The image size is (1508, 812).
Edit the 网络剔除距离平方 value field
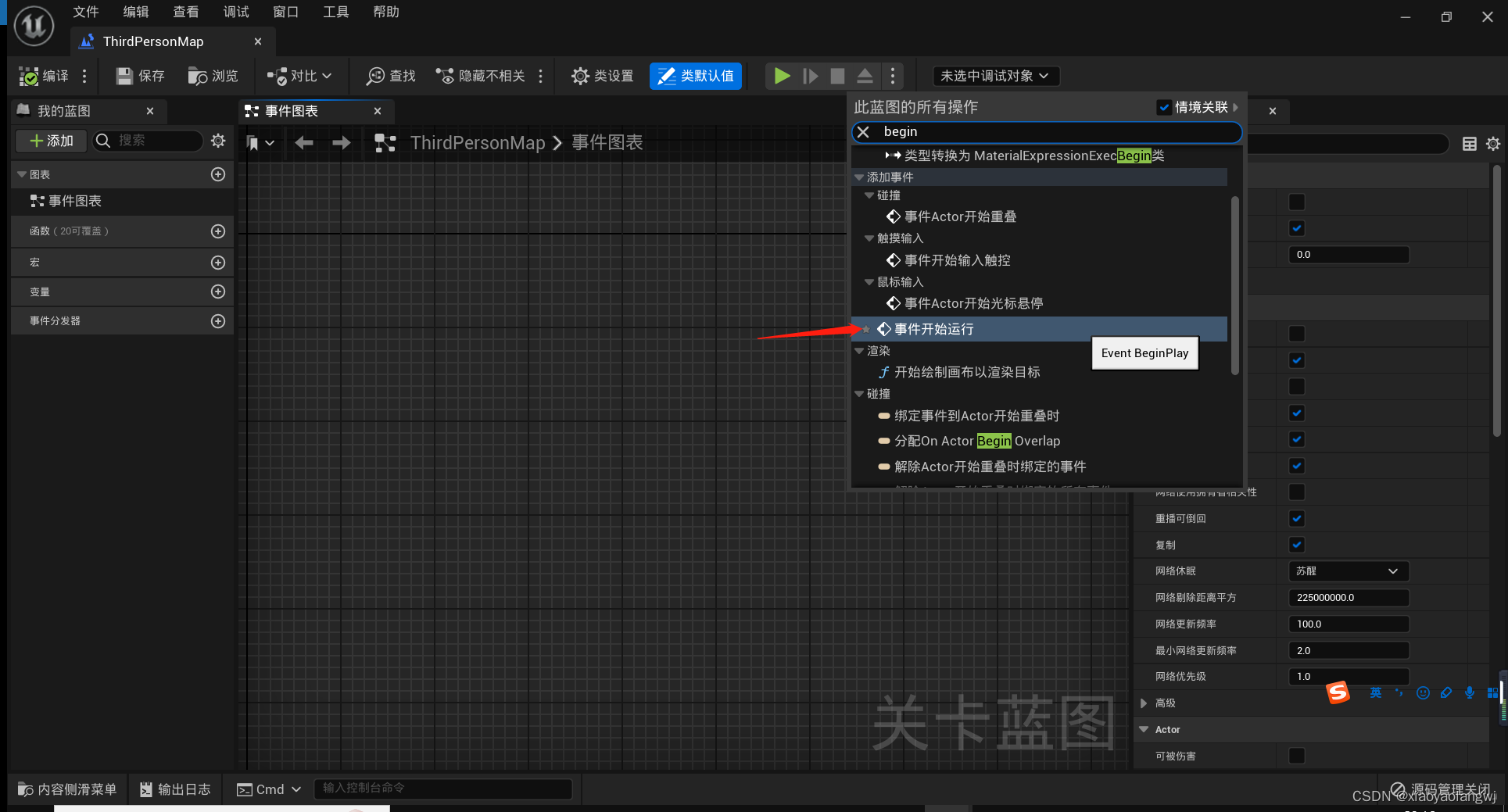click(1349, 598)
